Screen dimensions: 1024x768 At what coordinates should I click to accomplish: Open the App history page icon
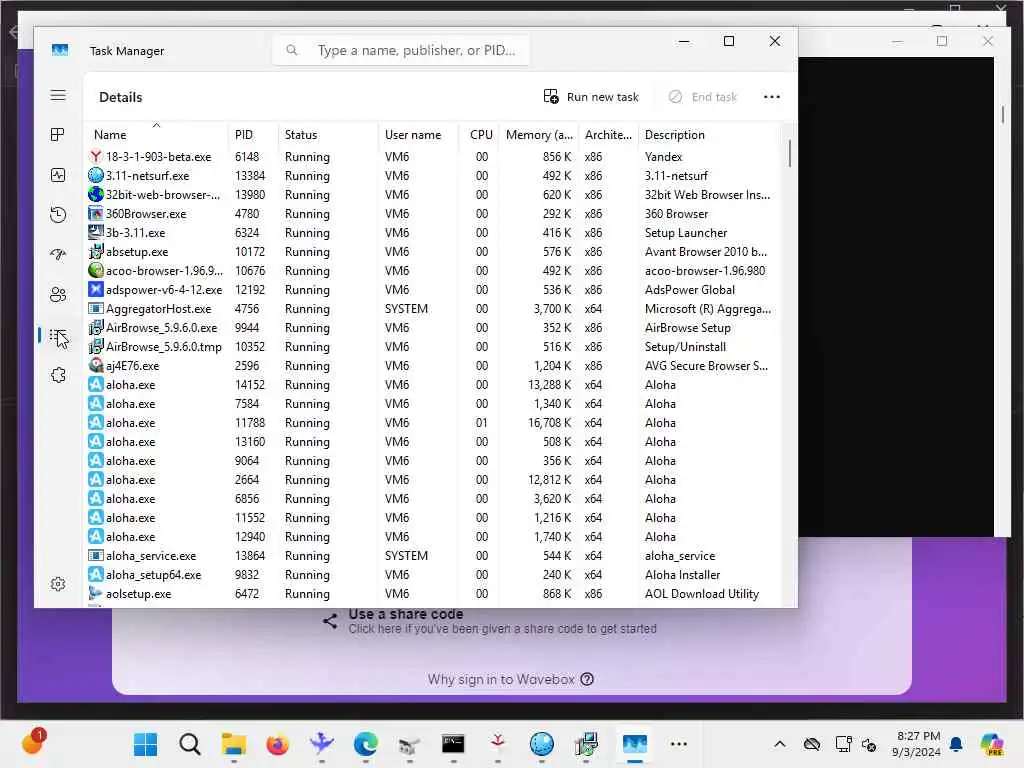[58, 215]
